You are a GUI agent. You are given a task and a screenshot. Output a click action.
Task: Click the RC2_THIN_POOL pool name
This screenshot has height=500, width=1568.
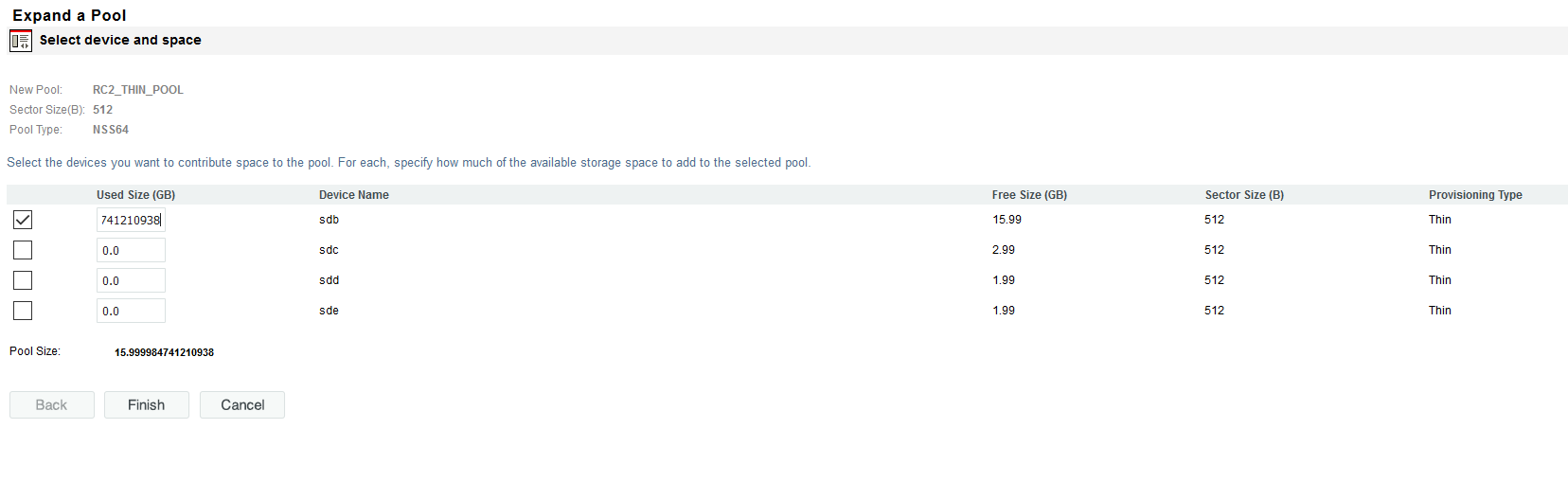pos(138,90)
